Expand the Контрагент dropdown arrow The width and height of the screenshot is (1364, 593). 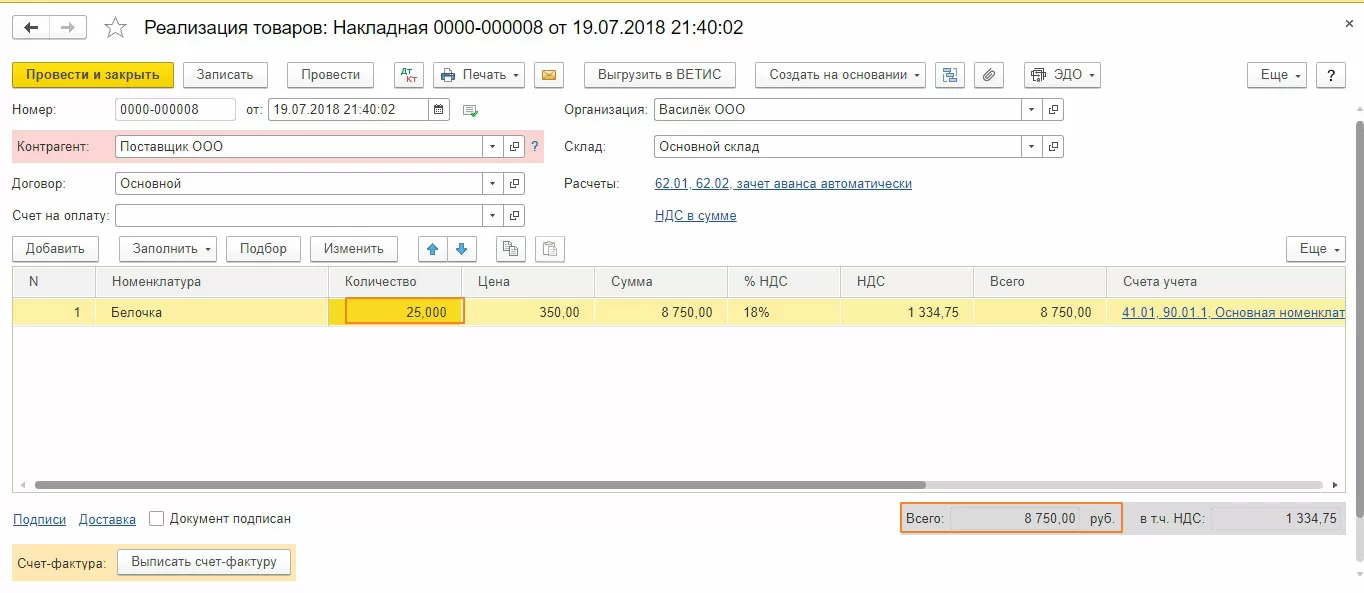coord(492,146)
